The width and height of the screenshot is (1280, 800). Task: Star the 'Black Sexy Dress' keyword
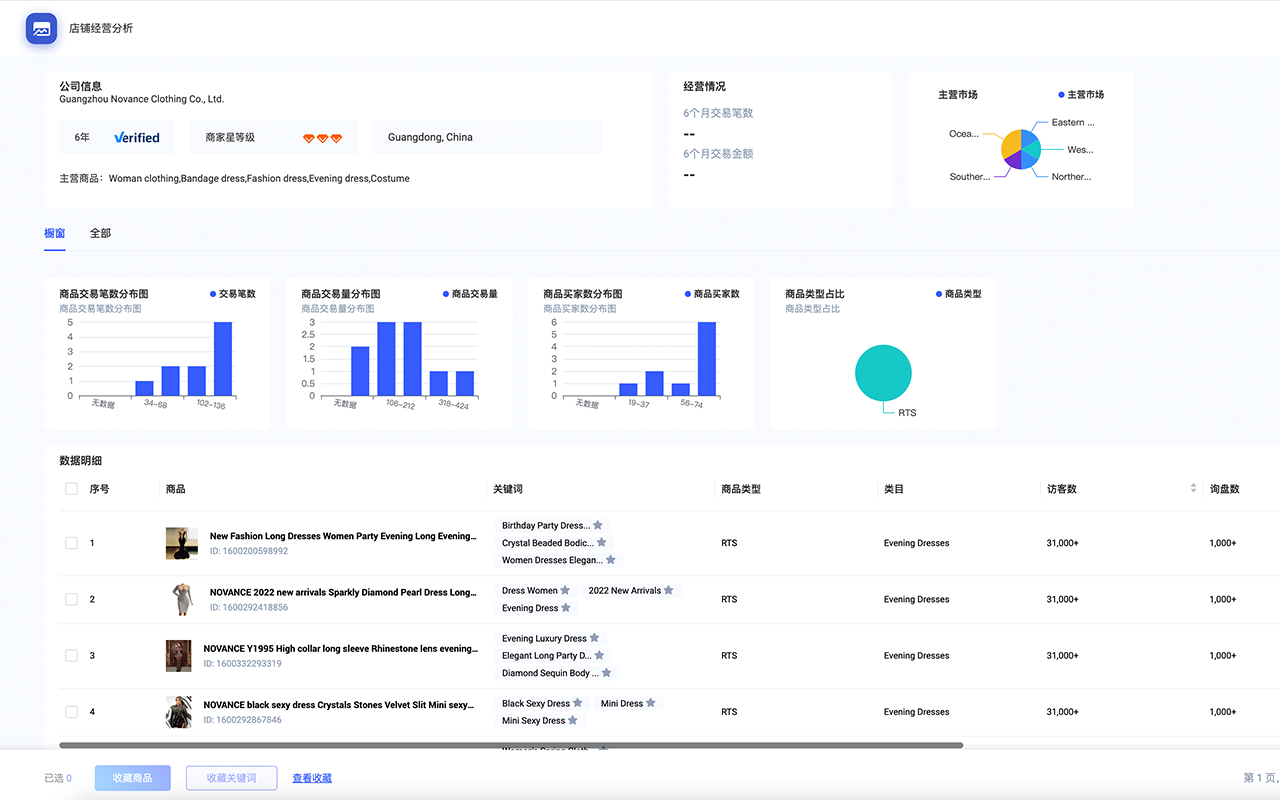[577, 703]
